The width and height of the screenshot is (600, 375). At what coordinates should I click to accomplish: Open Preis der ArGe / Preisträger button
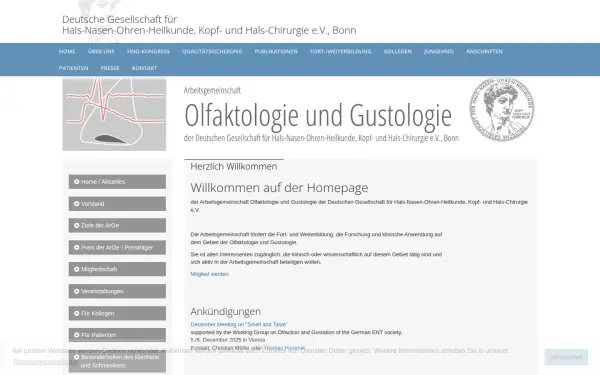tap(117, 248)
